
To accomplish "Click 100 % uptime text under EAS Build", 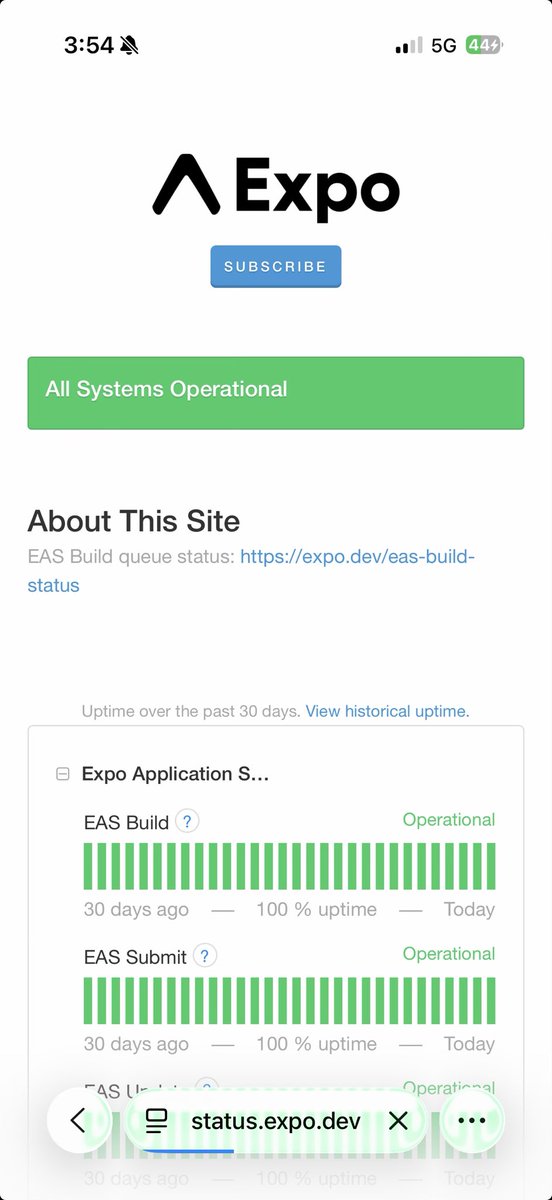I will (317, 910).
